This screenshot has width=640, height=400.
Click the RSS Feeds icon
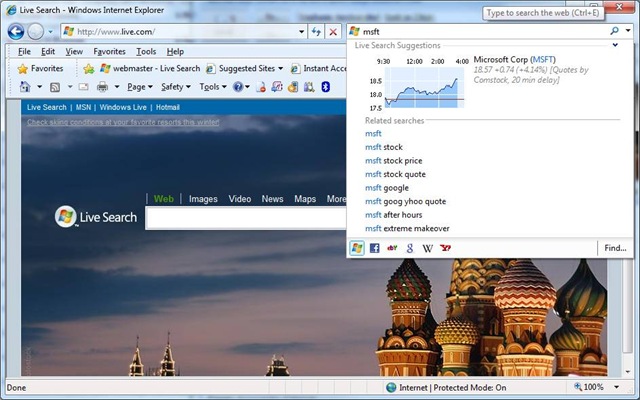[x=55, y=87]
